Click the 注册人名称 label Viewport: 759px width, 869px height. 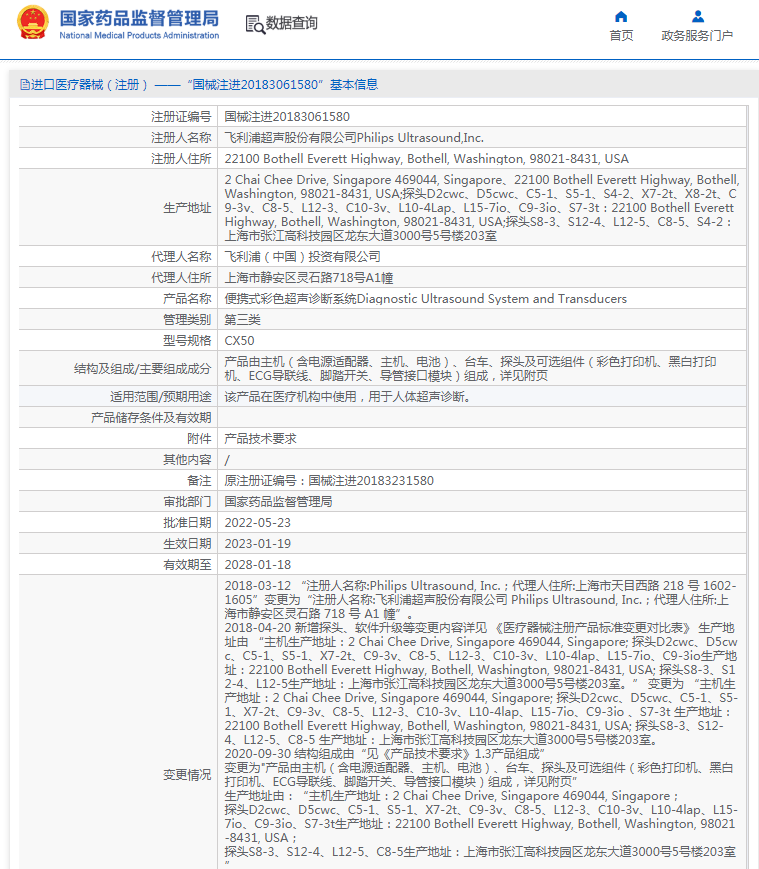pyautogui.click(x=181, y=137)
